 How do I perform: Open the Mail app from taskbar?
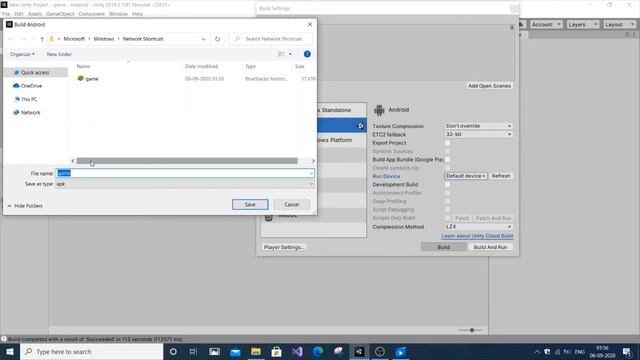pyautogui.click(x=235, y=351)
